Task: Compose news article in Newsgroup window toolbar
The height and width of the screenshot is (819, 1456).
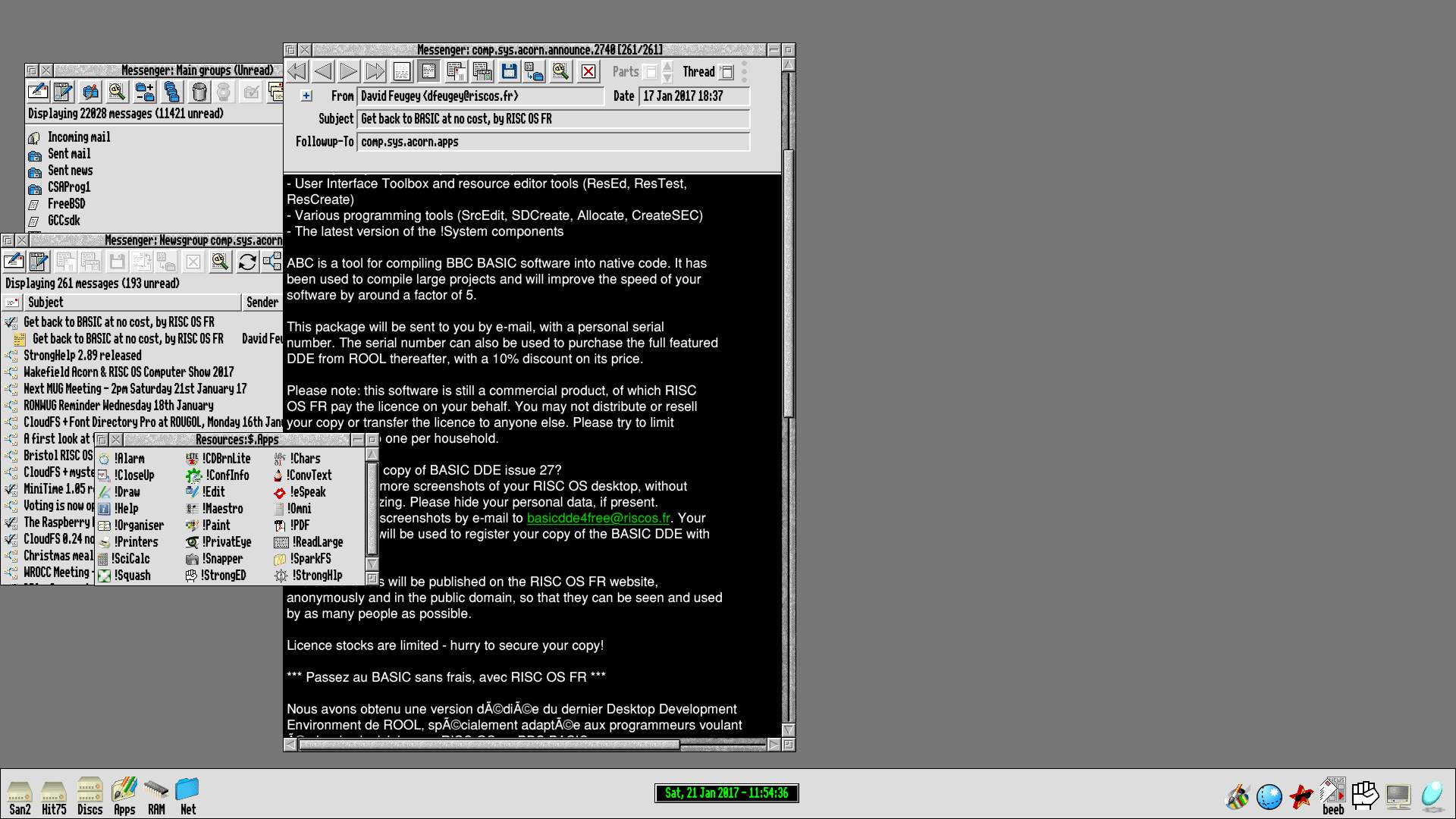Action: click(39, 262)
